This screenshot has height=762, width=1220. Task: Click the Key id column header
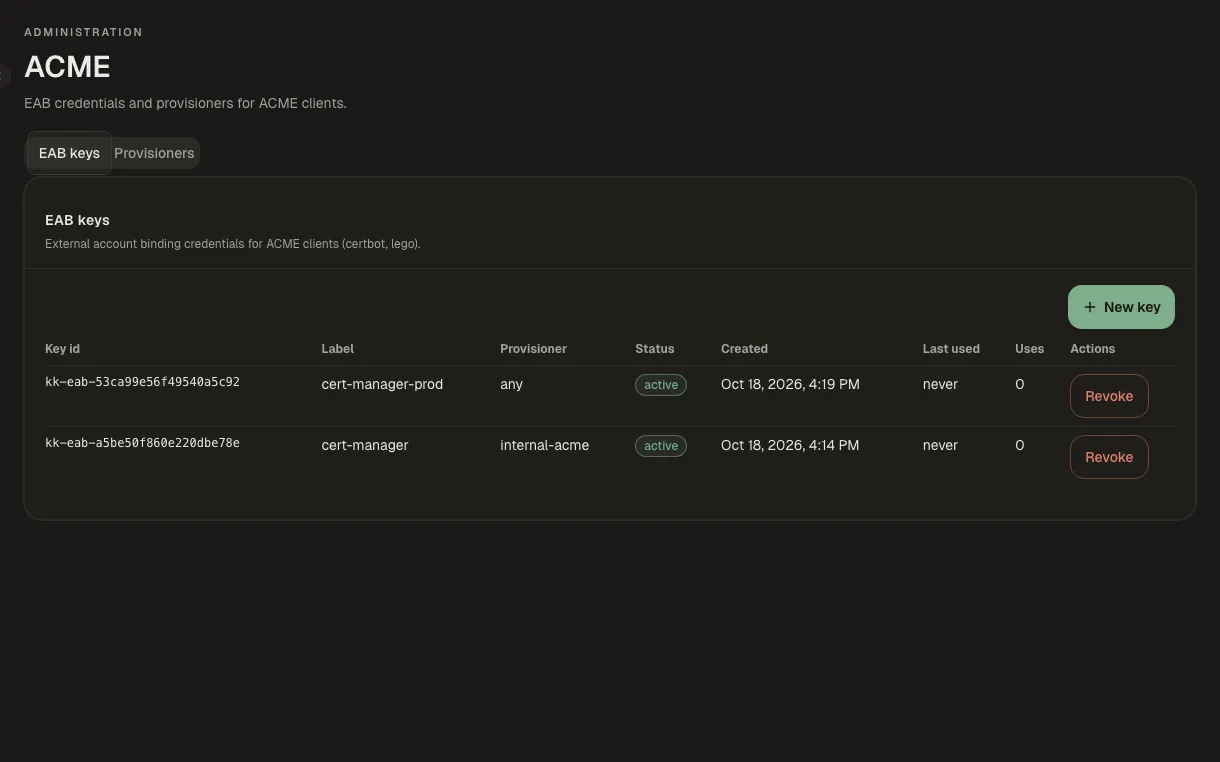pyautogui.click(x=62, y=349)
